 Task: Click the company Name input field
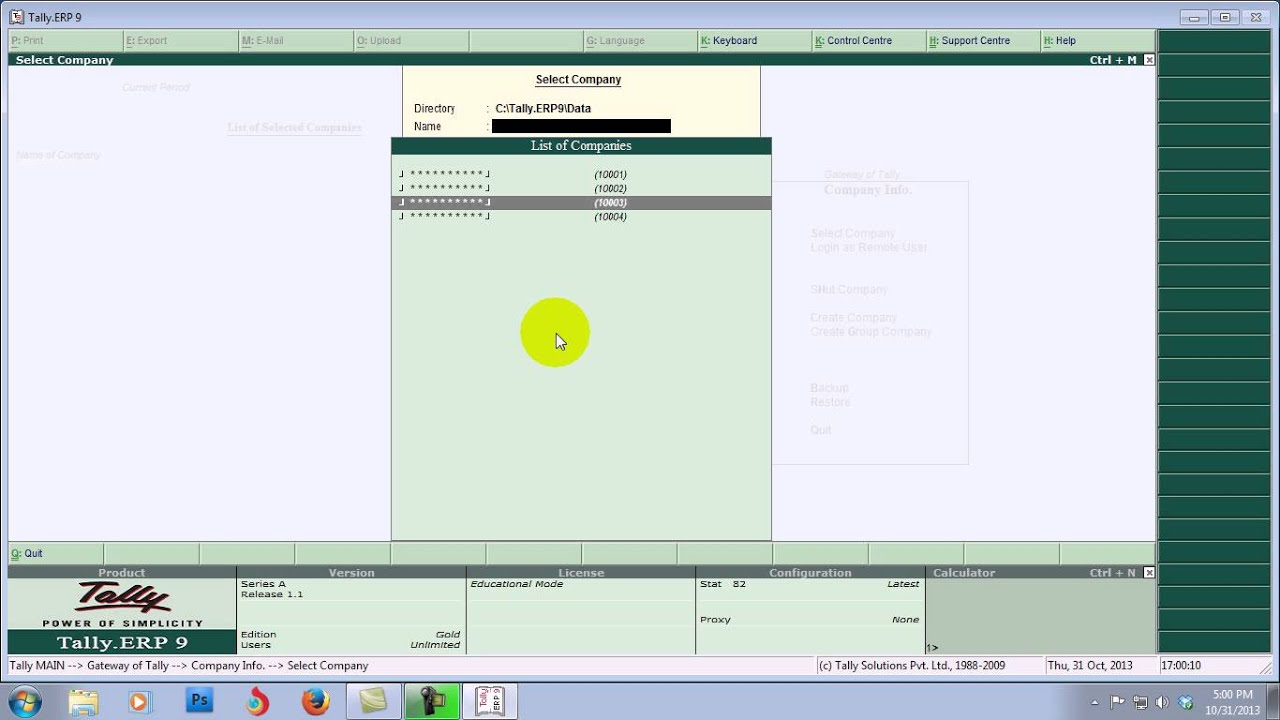coord(581,126)
